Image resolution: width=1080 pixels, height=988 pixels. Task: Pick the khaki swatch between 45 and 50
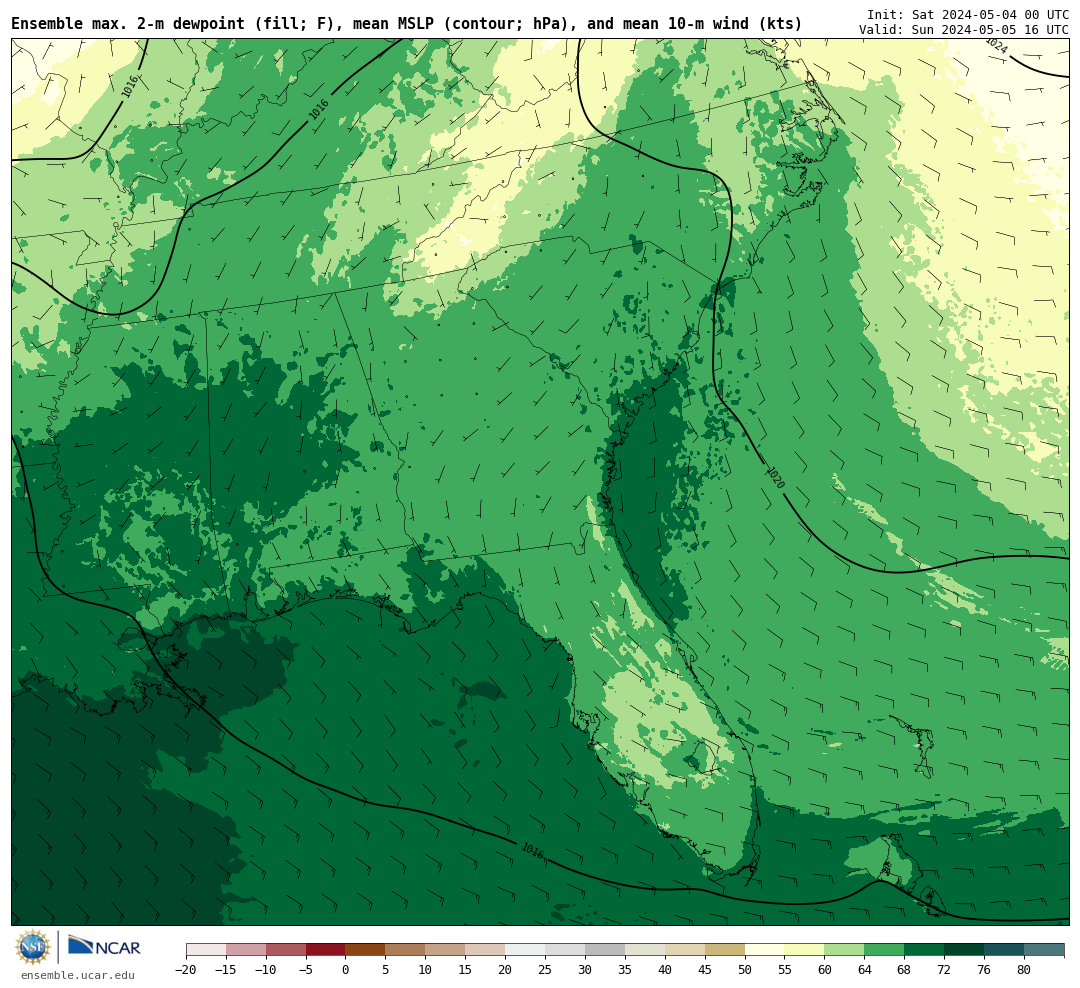pyautogui.click(x=725, y=950)
